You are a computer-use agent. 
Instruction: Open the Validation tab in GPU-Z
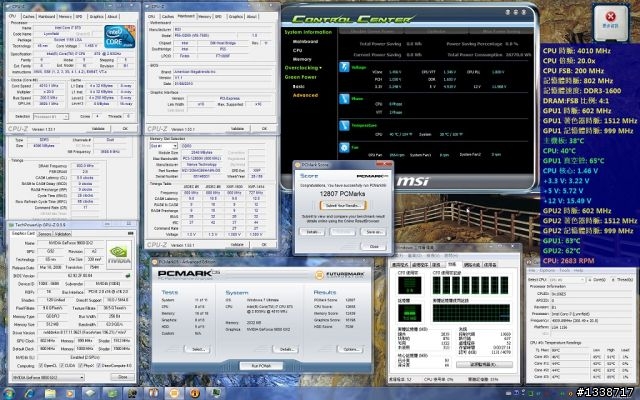[x=62, y=234]
